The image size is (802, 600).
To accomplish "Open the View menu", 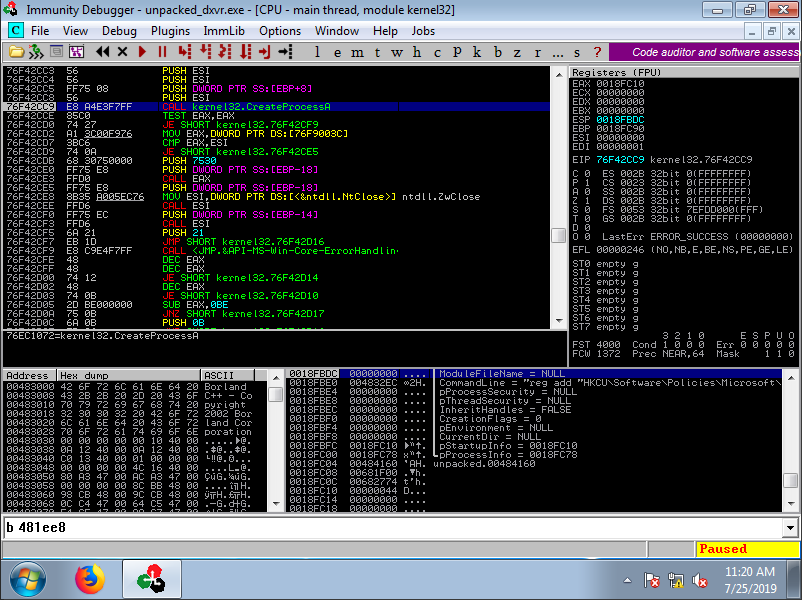I will pyautogui.click(x=75, y=31).
